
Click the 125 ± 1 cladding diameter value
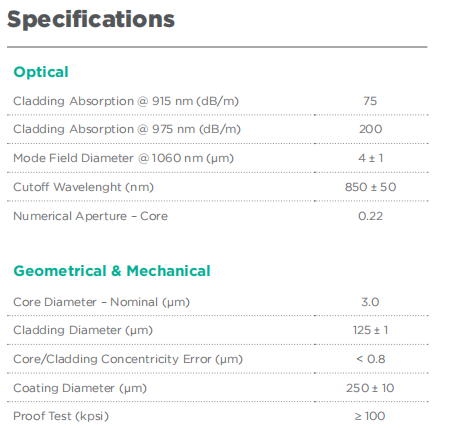pos(370,330)
